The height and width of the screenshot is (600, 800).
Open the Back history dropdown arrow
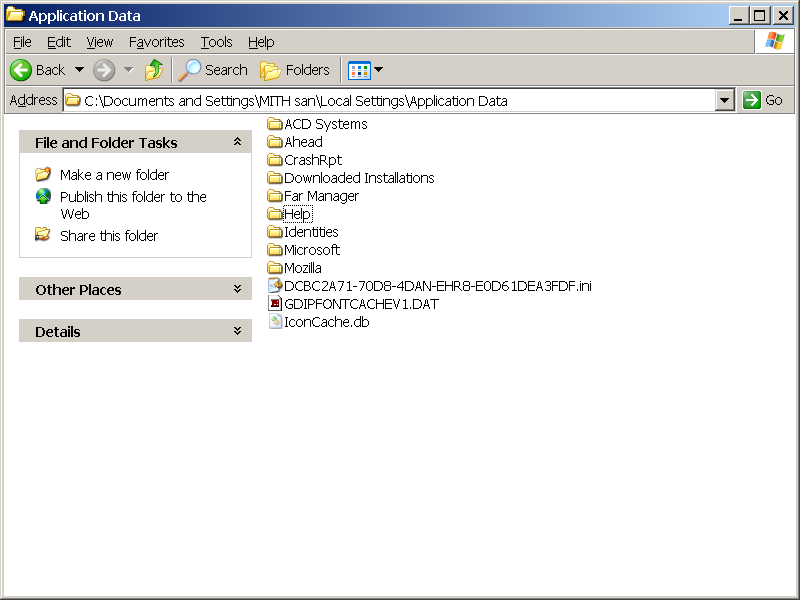tap(79, 69)
